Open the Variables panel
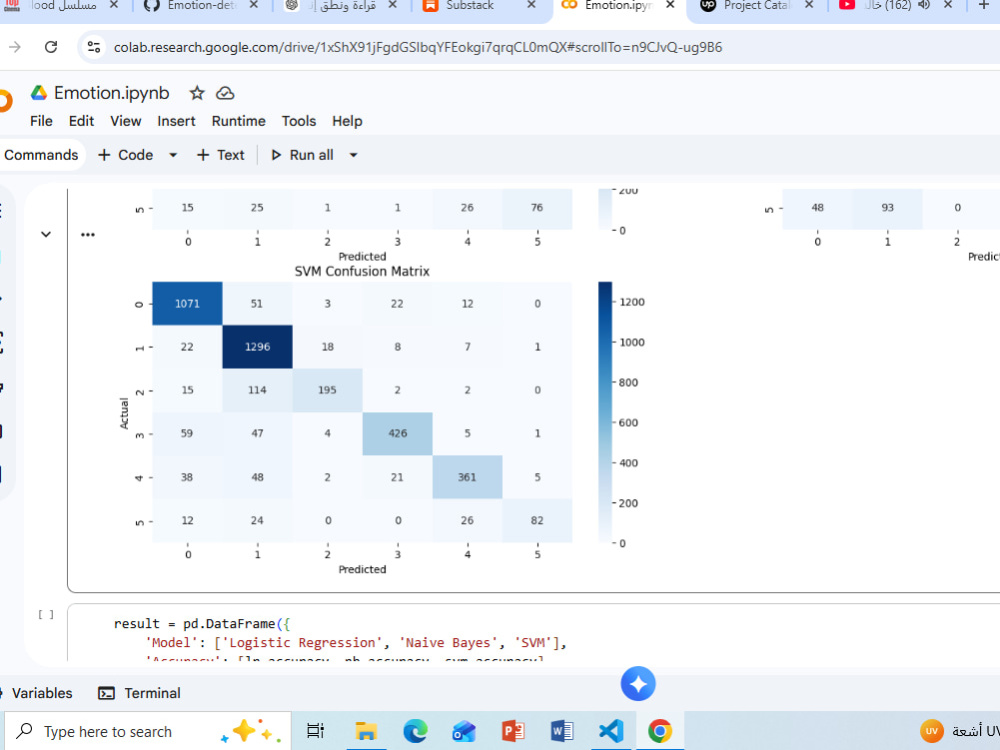1000x750 pixels. coord(36,693)
